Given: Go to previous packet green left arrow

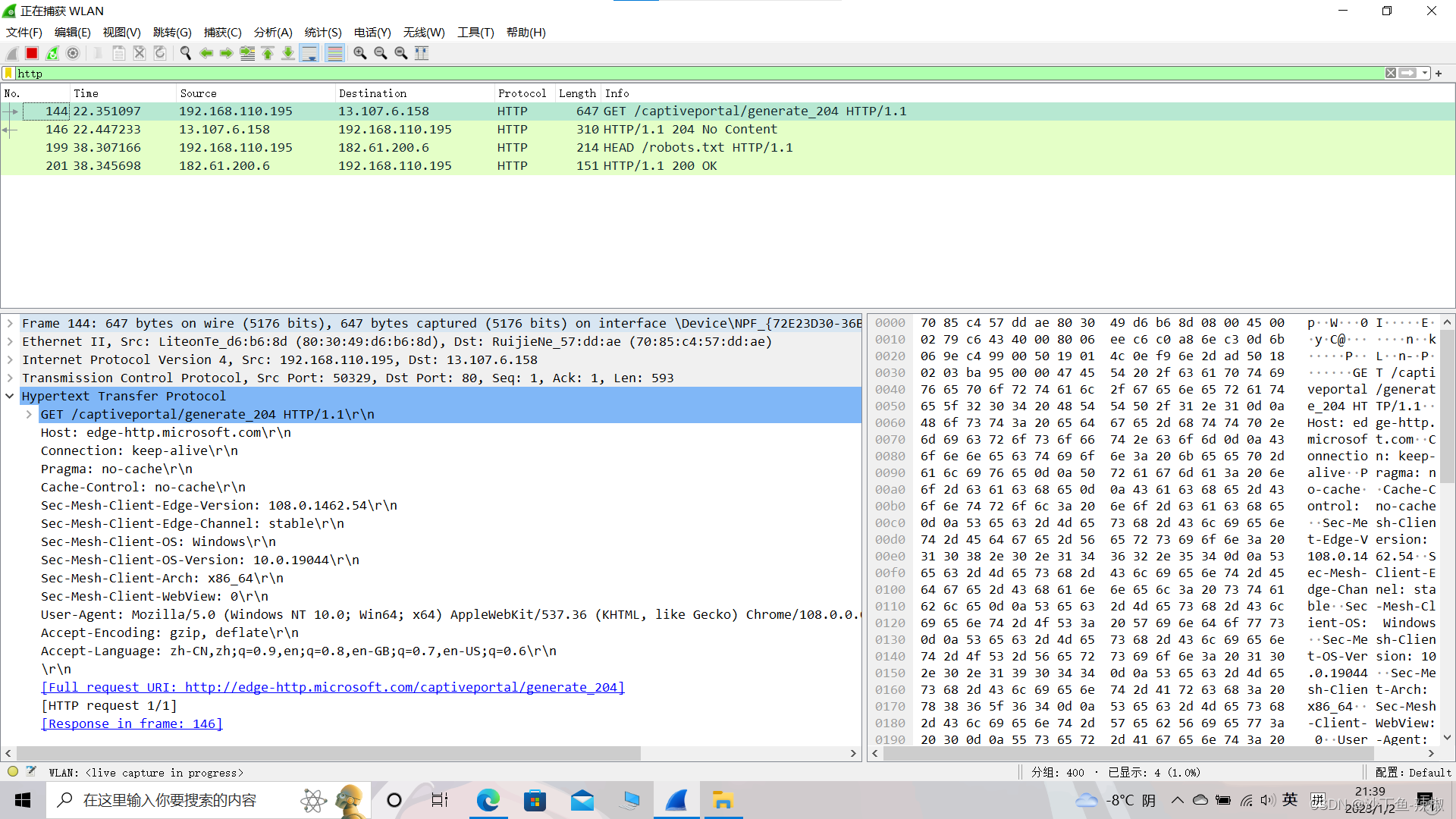Looking at the screenshot, I should 206,53.
